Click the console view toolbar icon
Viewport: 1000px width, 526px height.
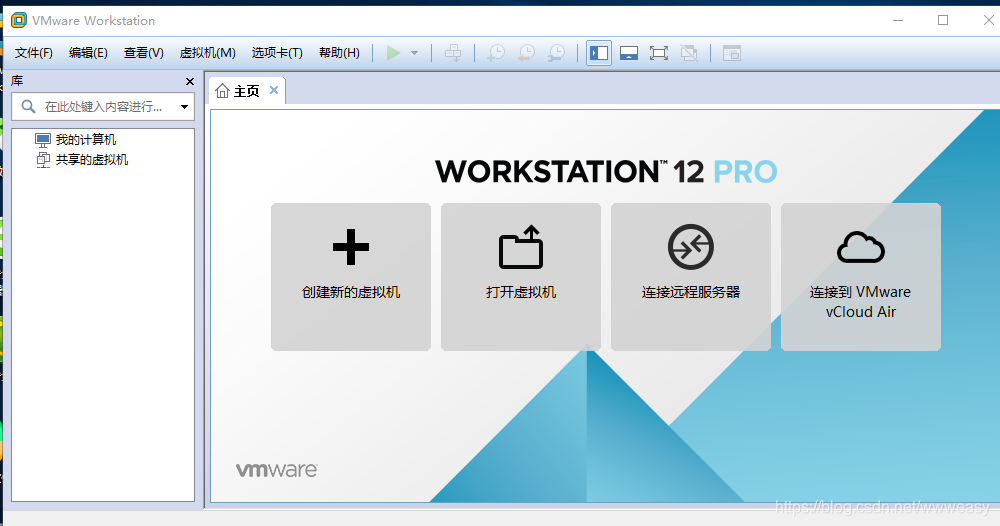click(x=732, y=53)
